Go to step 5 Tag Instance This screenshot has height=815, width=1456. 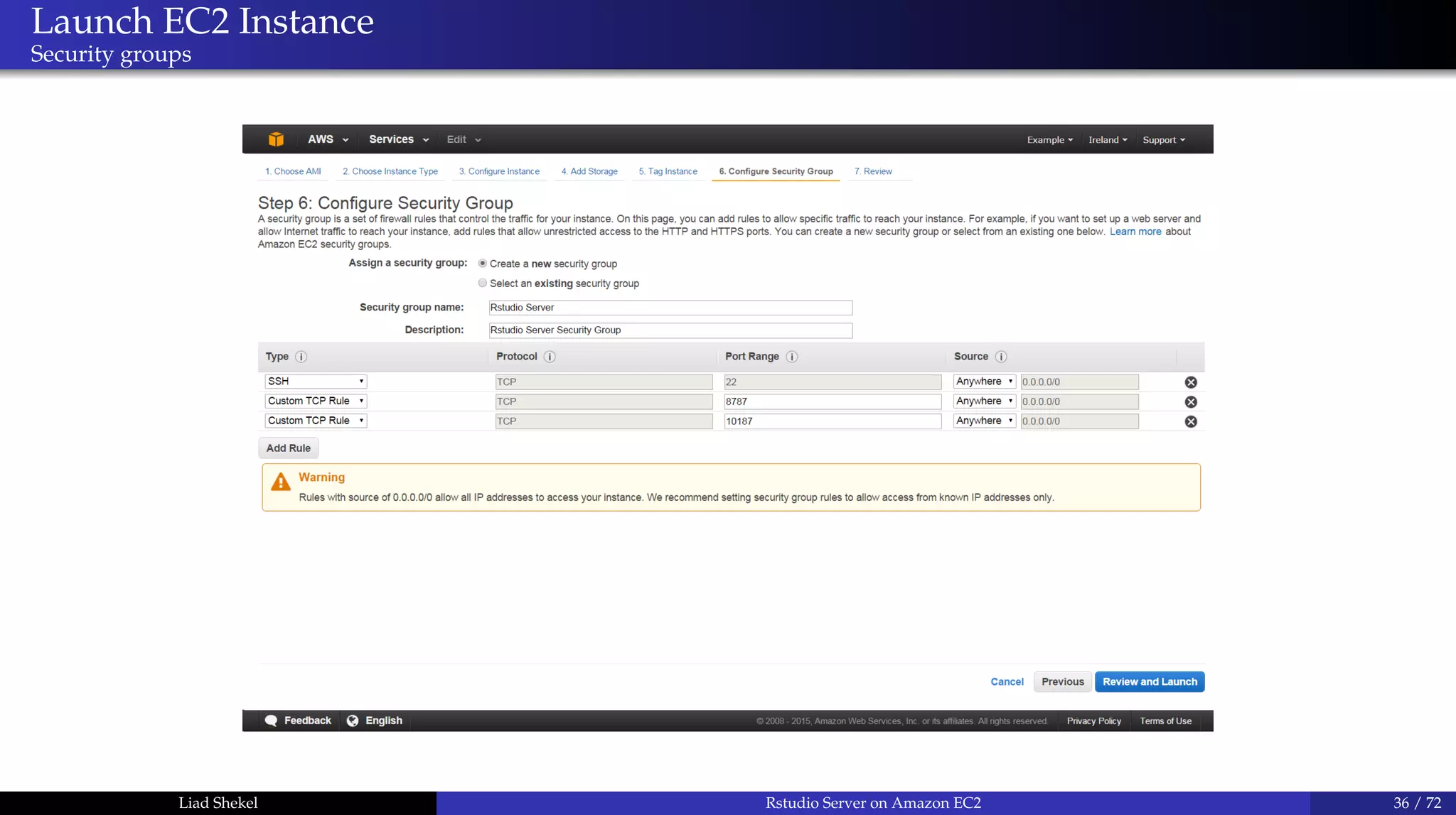click(668, 171)
